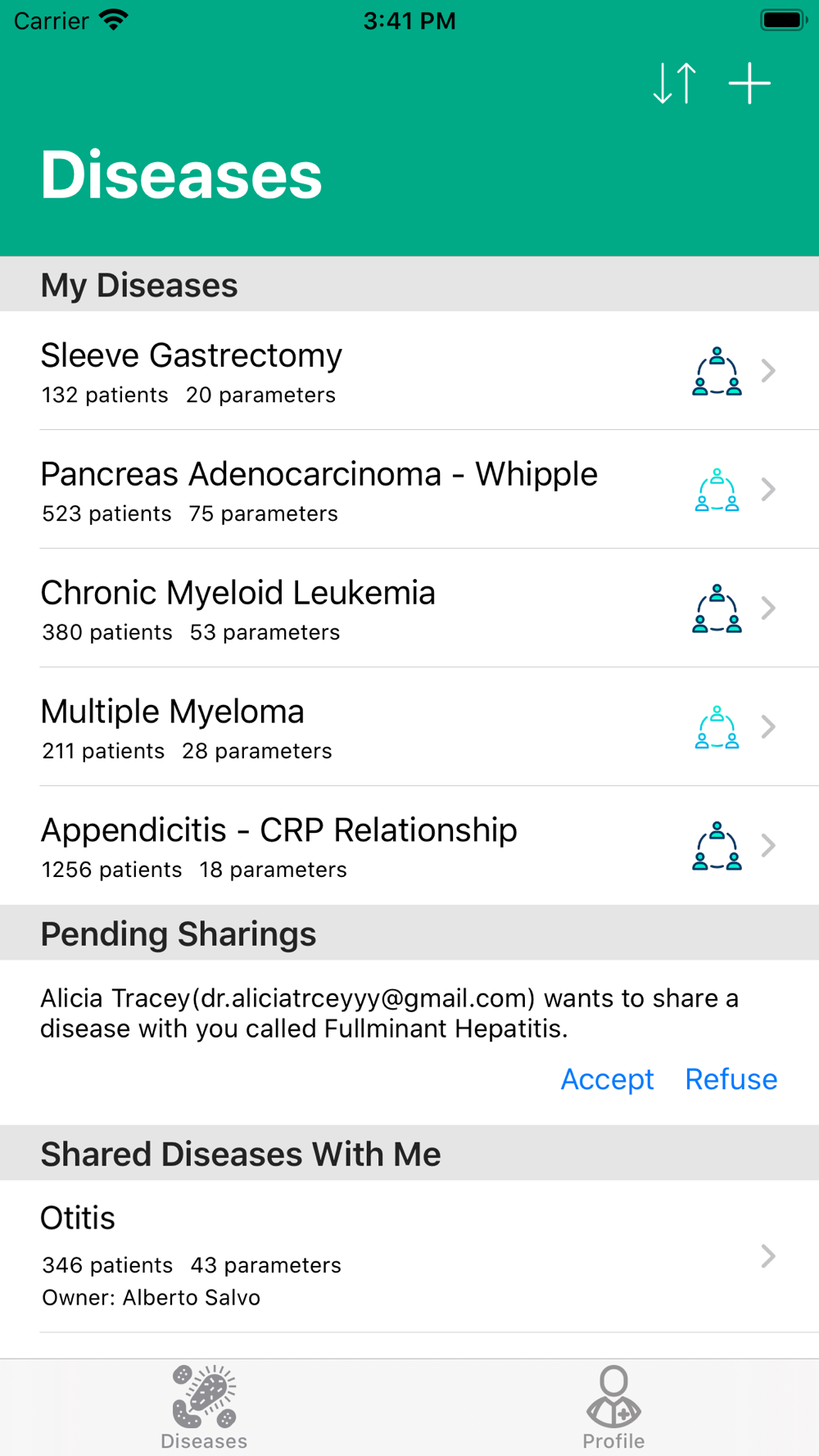
Task: Open Otitis details via its chevron
Action: point(768,1256)
